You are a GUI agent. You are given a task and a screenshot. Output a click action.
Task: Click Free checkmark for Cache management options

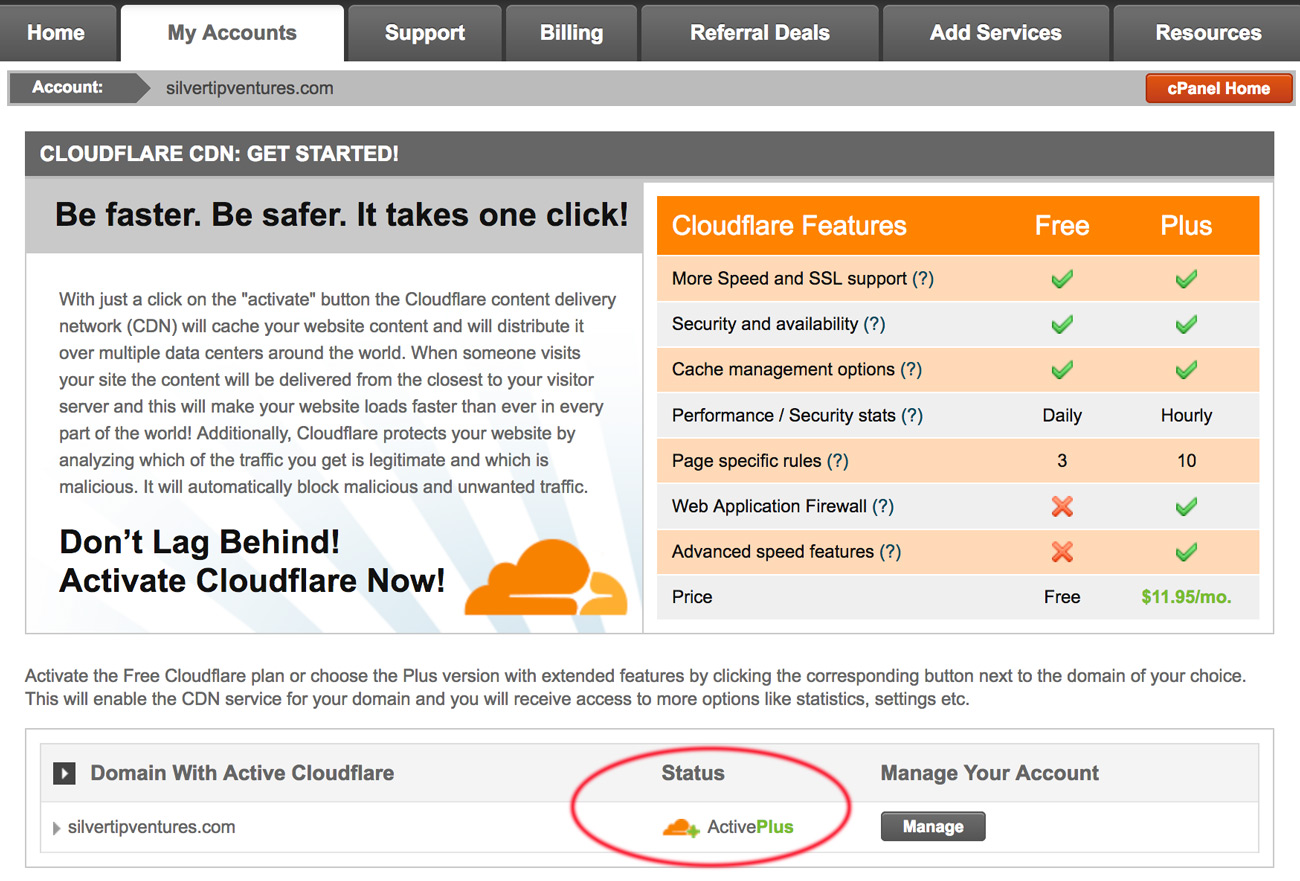1062,369
